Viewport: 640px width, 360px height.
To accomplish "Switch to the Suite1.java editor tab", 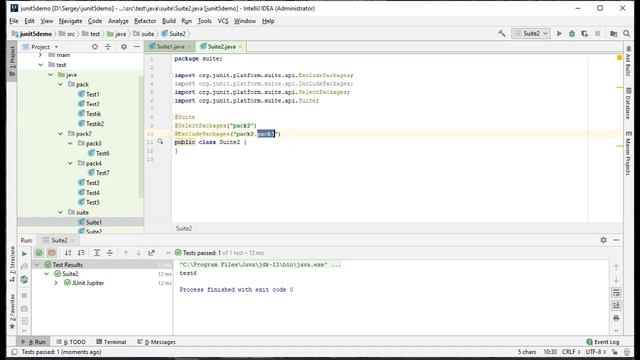I will point(169,47).
